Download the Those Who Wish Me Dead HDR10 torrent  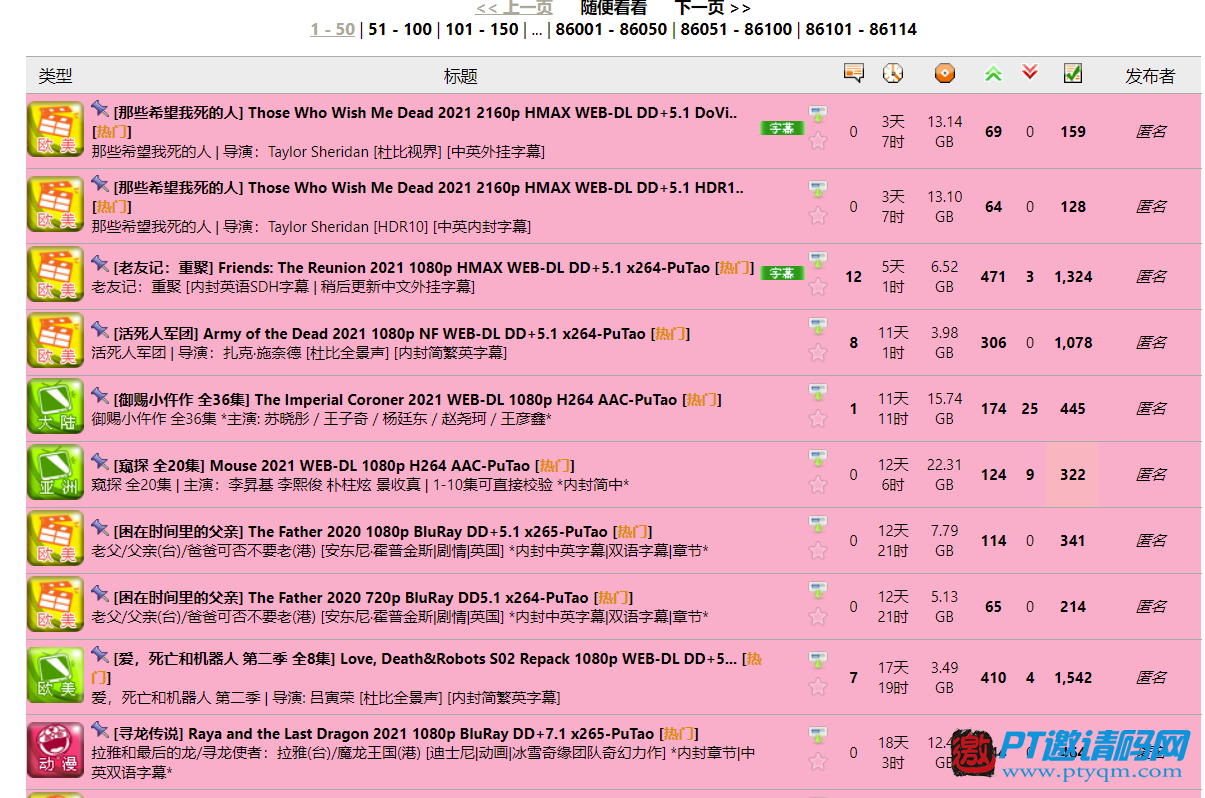pos(818,188)
